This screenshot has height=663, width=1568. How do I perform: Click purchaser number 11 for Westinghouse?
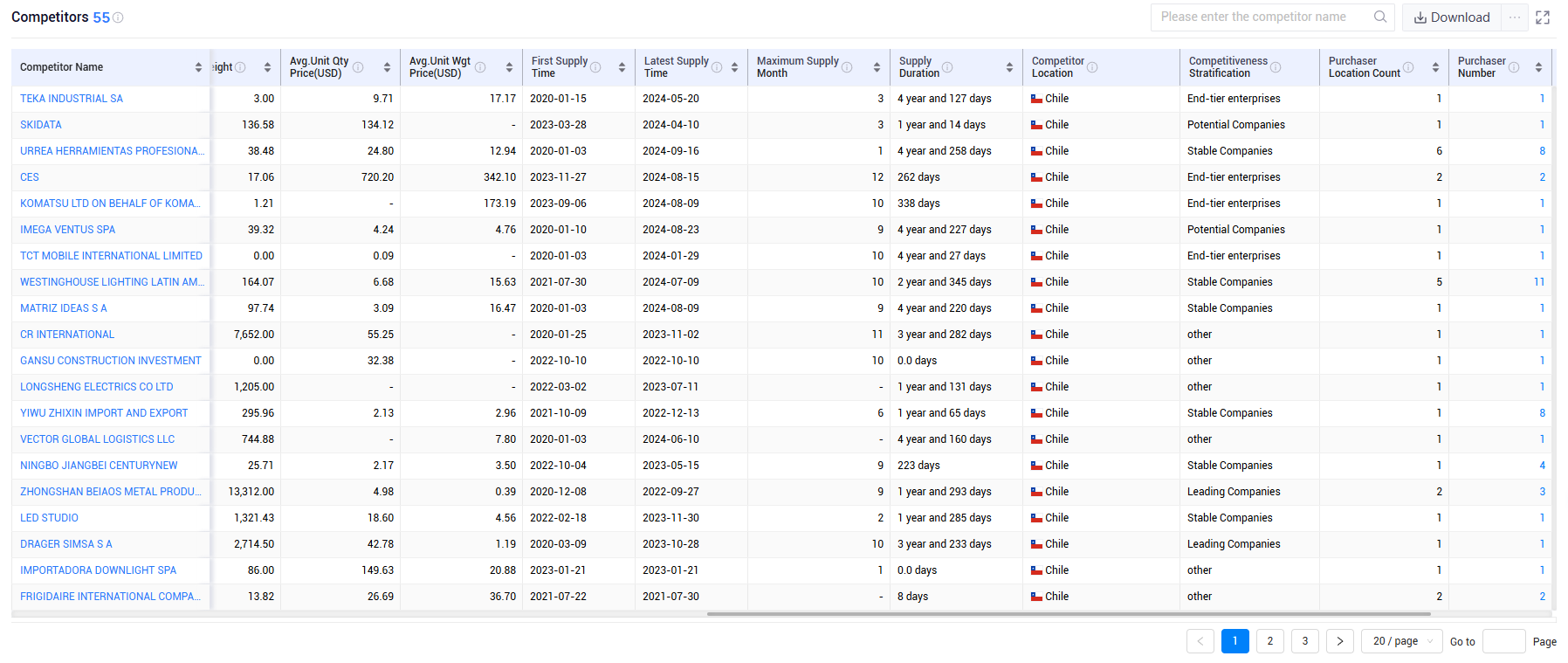[1539, 282]
